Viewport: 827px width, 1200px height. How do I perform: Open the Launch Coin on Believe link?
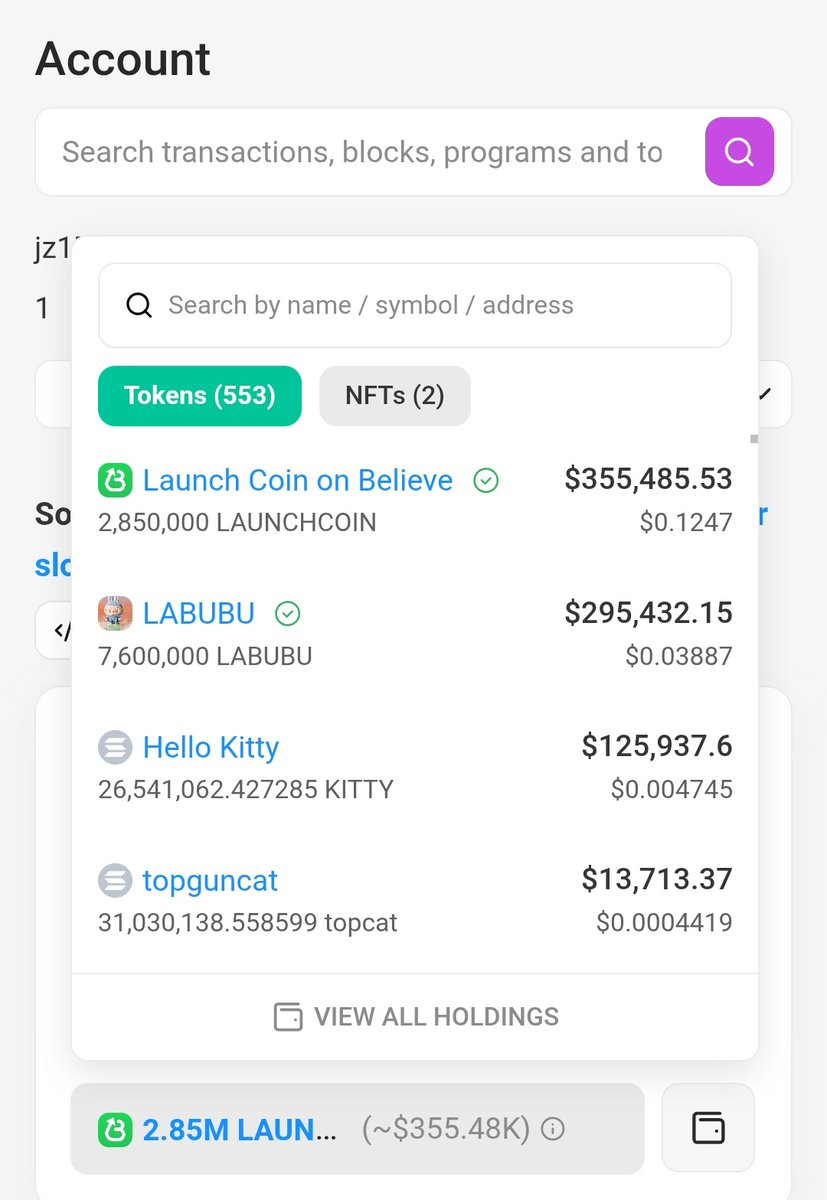click(x=297, y=480)
